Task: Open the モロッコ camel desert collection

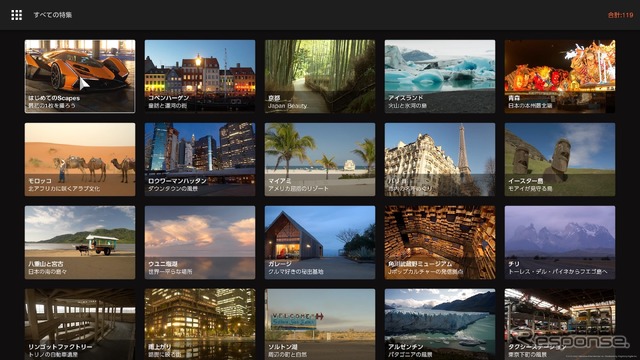Action: coord(80,160)
